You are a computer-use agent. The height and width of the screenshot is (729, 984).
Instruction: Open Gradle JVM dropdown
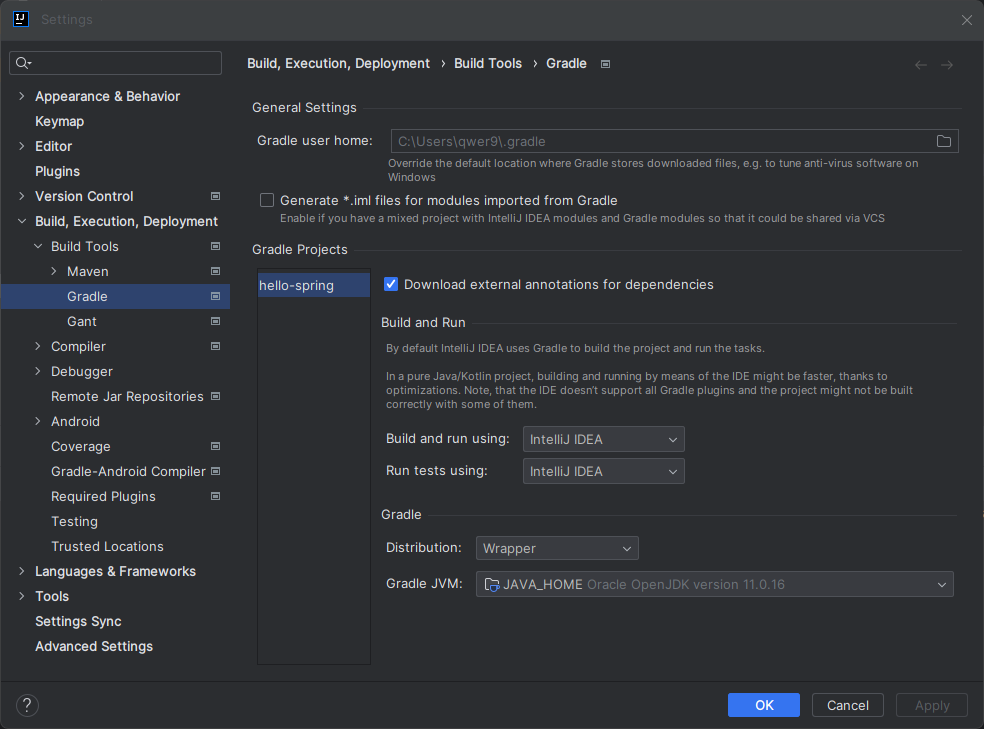714,584
